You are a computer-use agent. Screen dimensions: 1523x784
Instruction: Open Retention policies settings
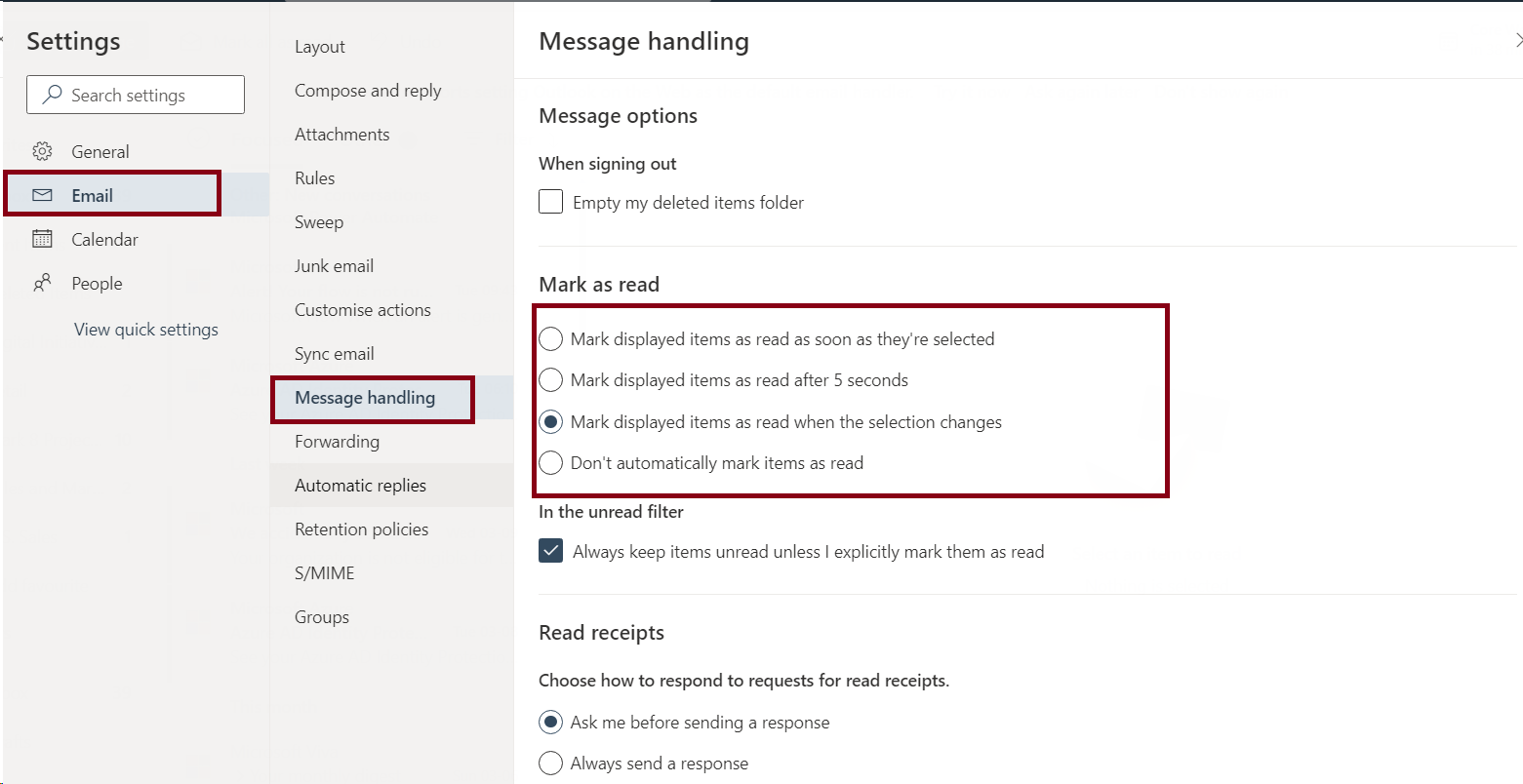(x=361, y=529)
